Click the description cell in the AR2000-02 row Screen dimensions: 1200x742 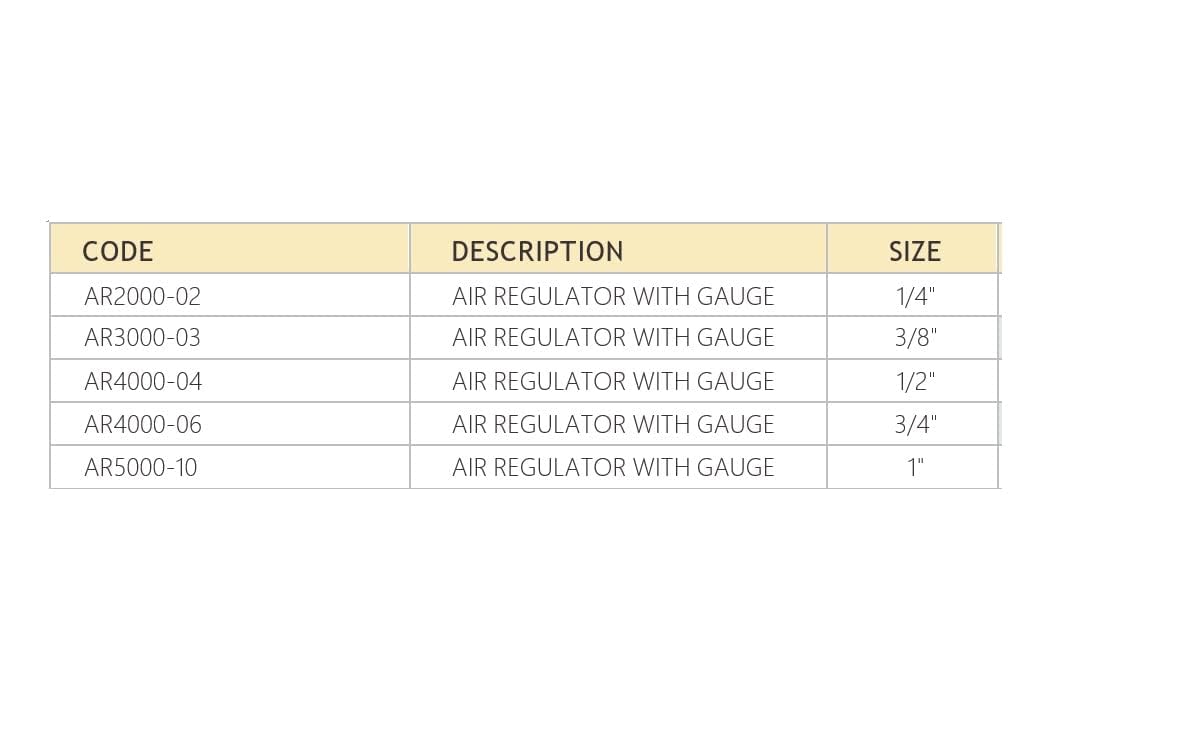613,296
